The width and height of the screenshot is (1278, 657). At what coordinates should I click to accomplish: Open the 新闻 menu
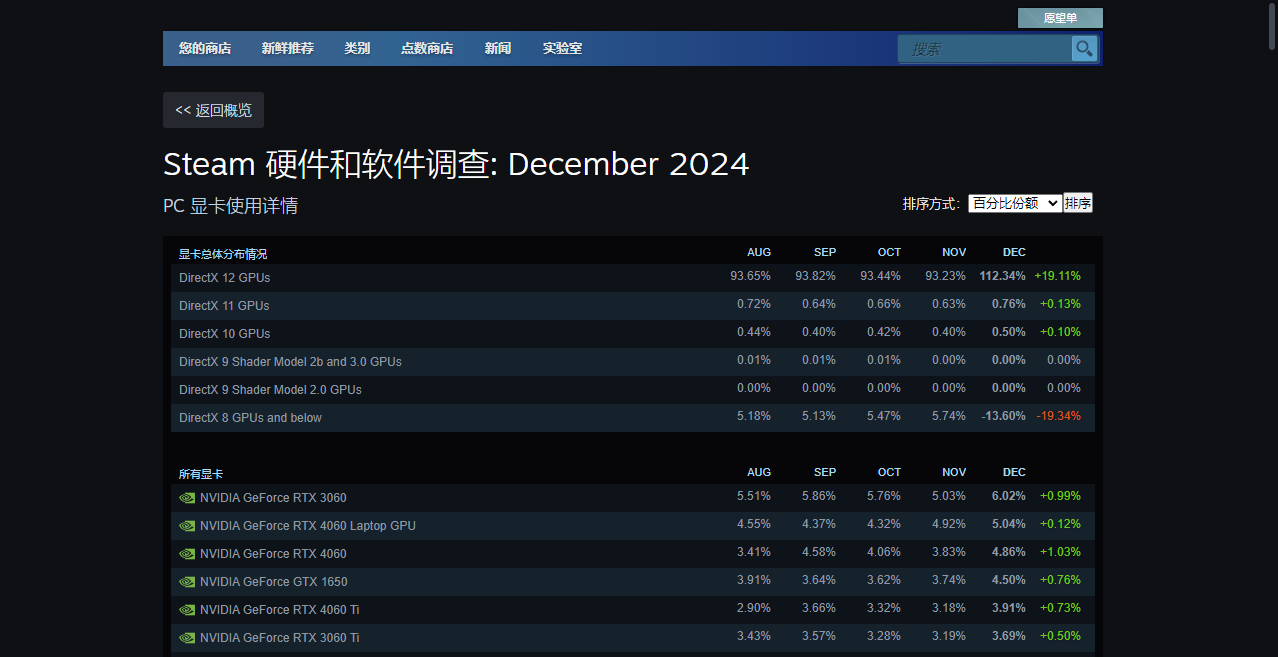pos(497,48)
